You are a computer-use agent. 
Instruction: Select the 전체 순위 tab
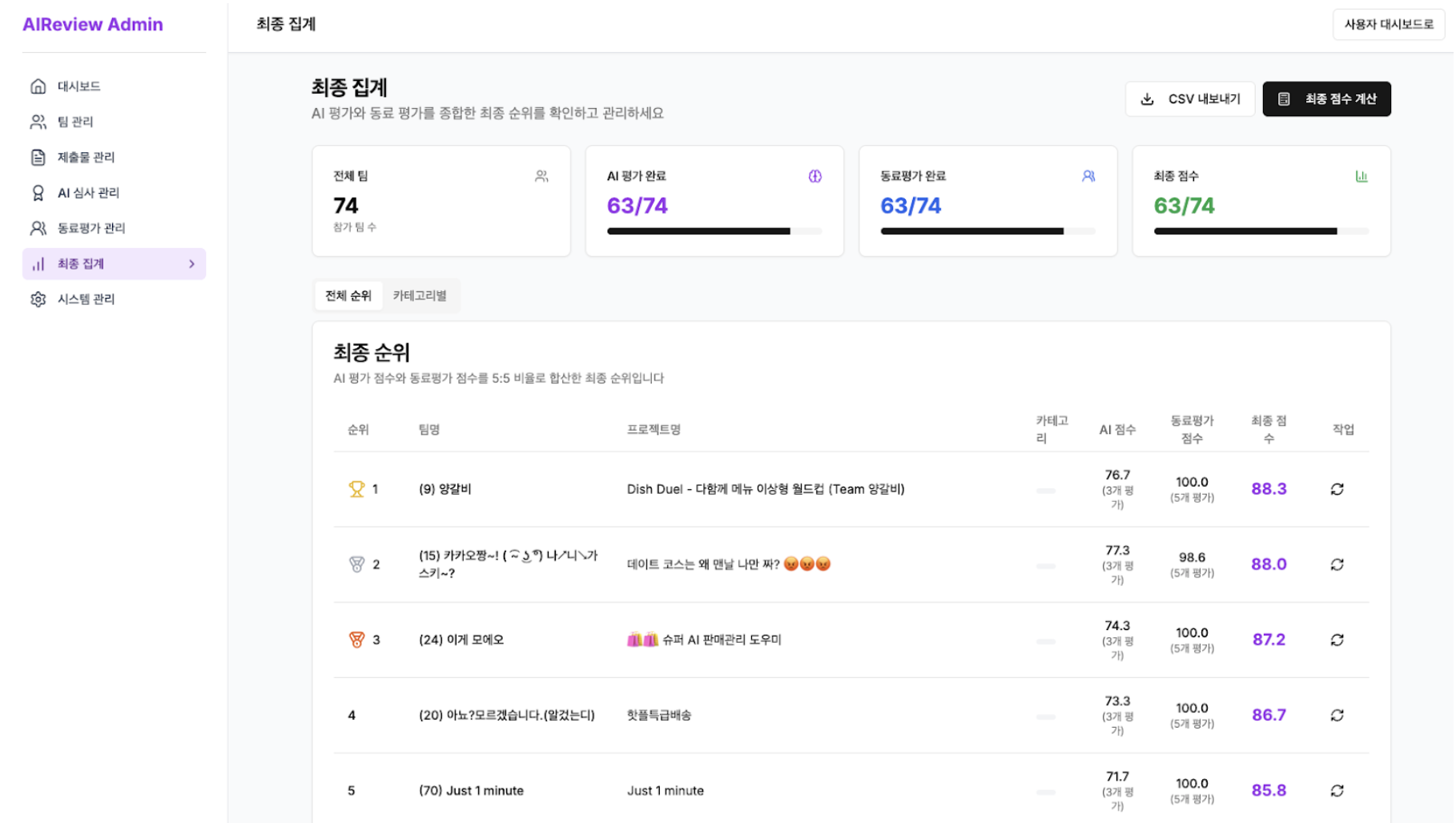point(348,295)
